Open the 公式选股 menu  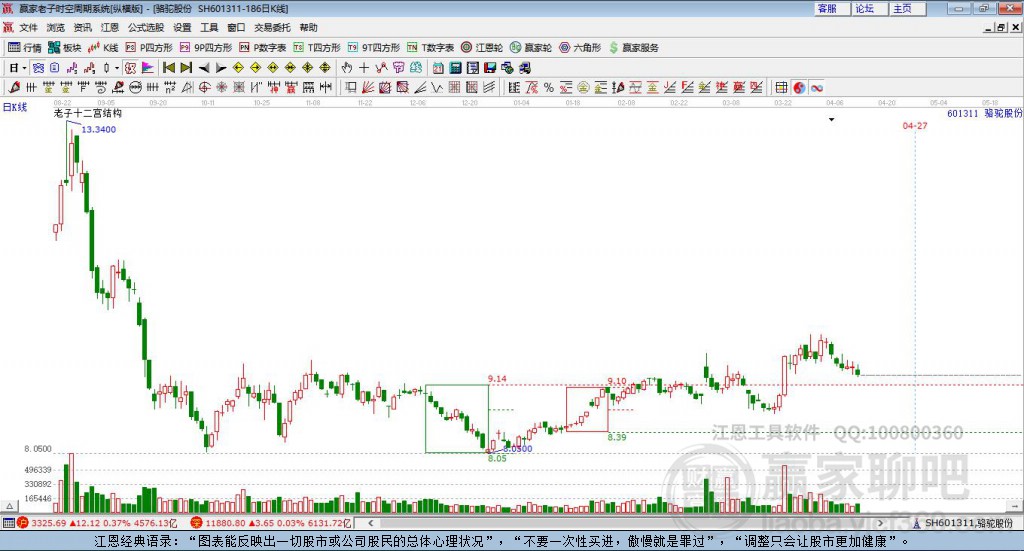click(x=146, y=27)
